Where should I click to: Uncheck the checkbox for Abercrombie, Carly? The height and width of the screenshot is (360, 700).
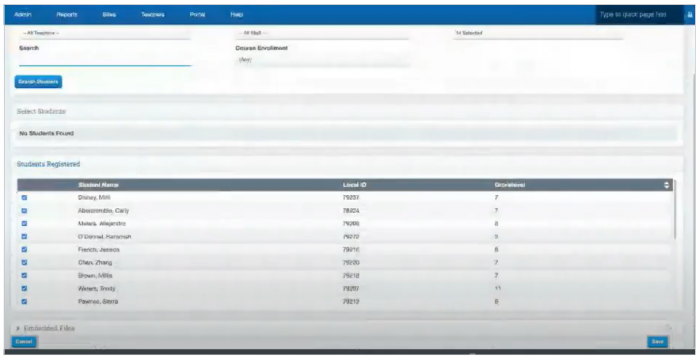(x=24, y=210)
